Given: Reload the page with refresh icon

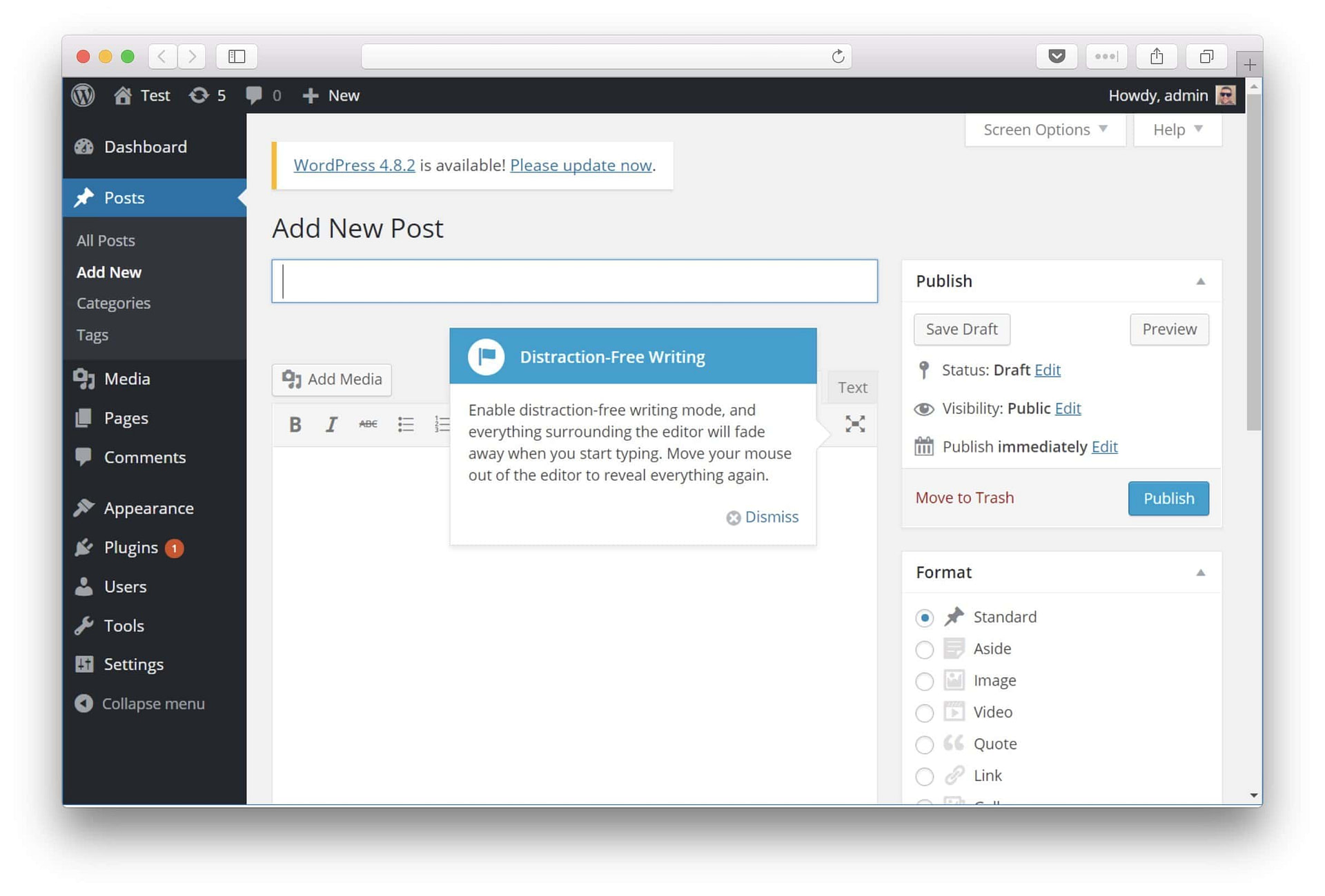Looking at the screenshot, I should click(x=838, y=57).
